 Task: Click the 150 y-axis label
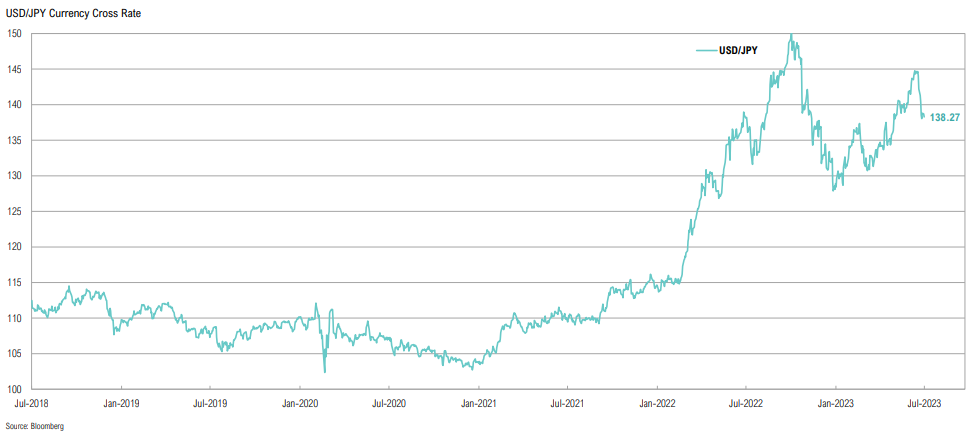13,34
